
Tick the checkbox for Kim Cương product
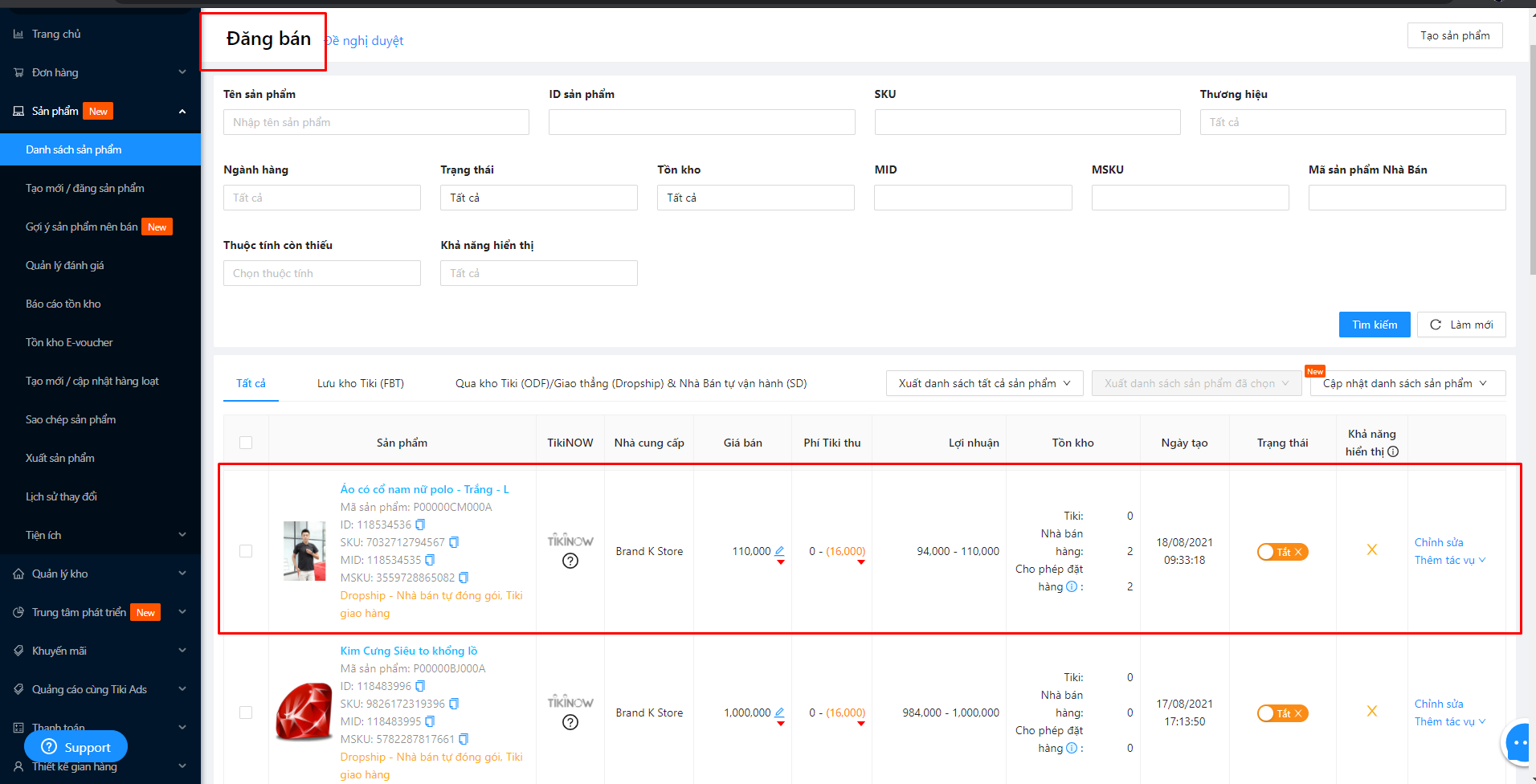246,713
